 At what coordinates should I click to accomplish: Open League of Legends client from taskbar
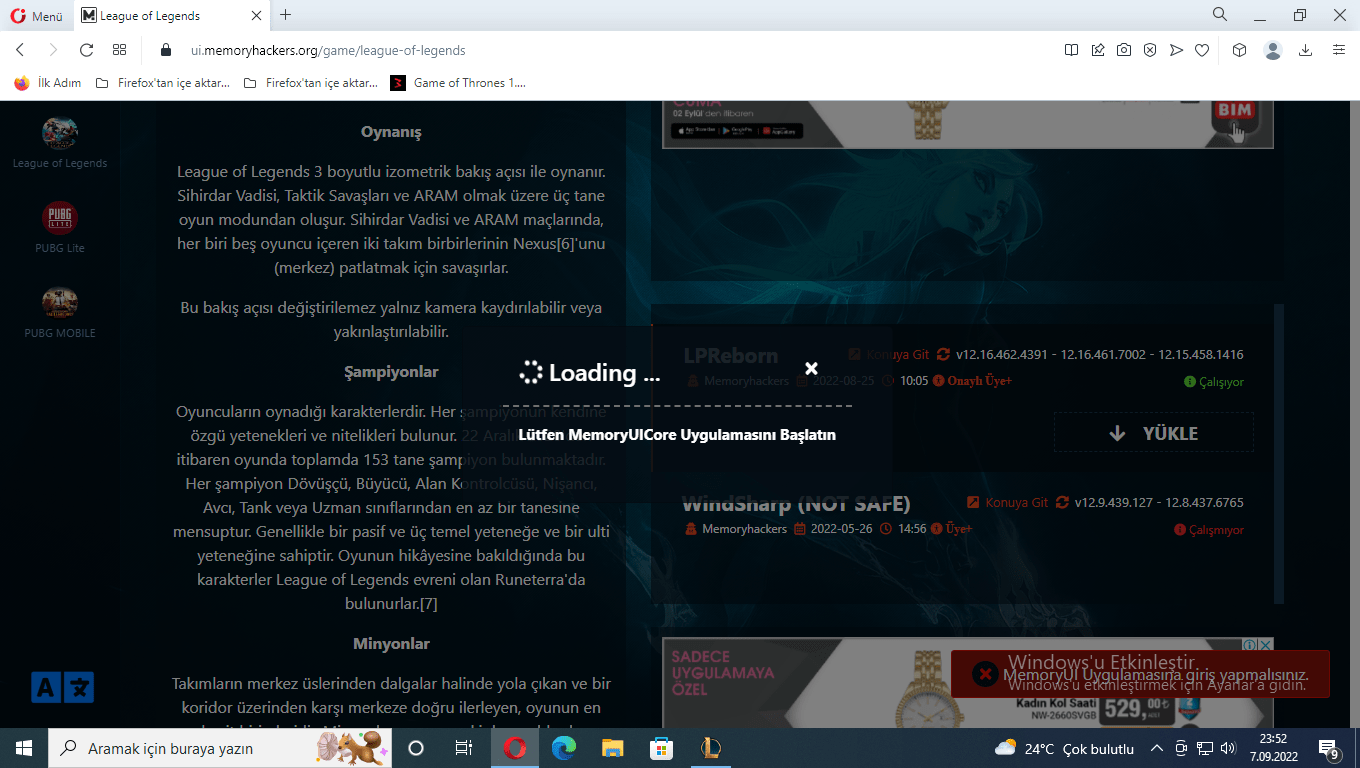(x=710, y=748)
